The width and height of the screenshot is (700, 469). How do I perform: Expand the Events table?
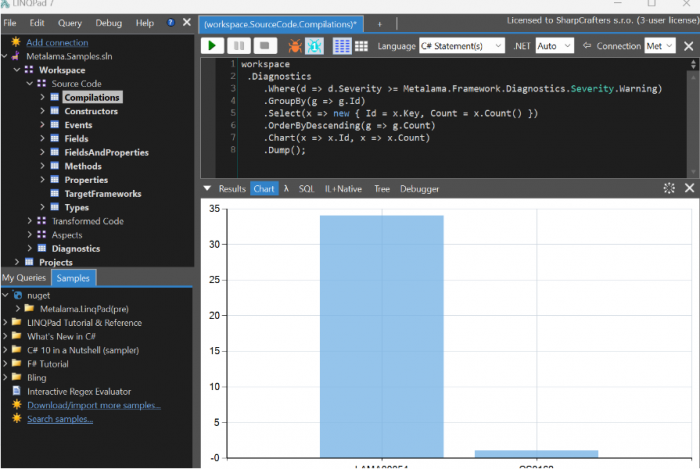42,125
